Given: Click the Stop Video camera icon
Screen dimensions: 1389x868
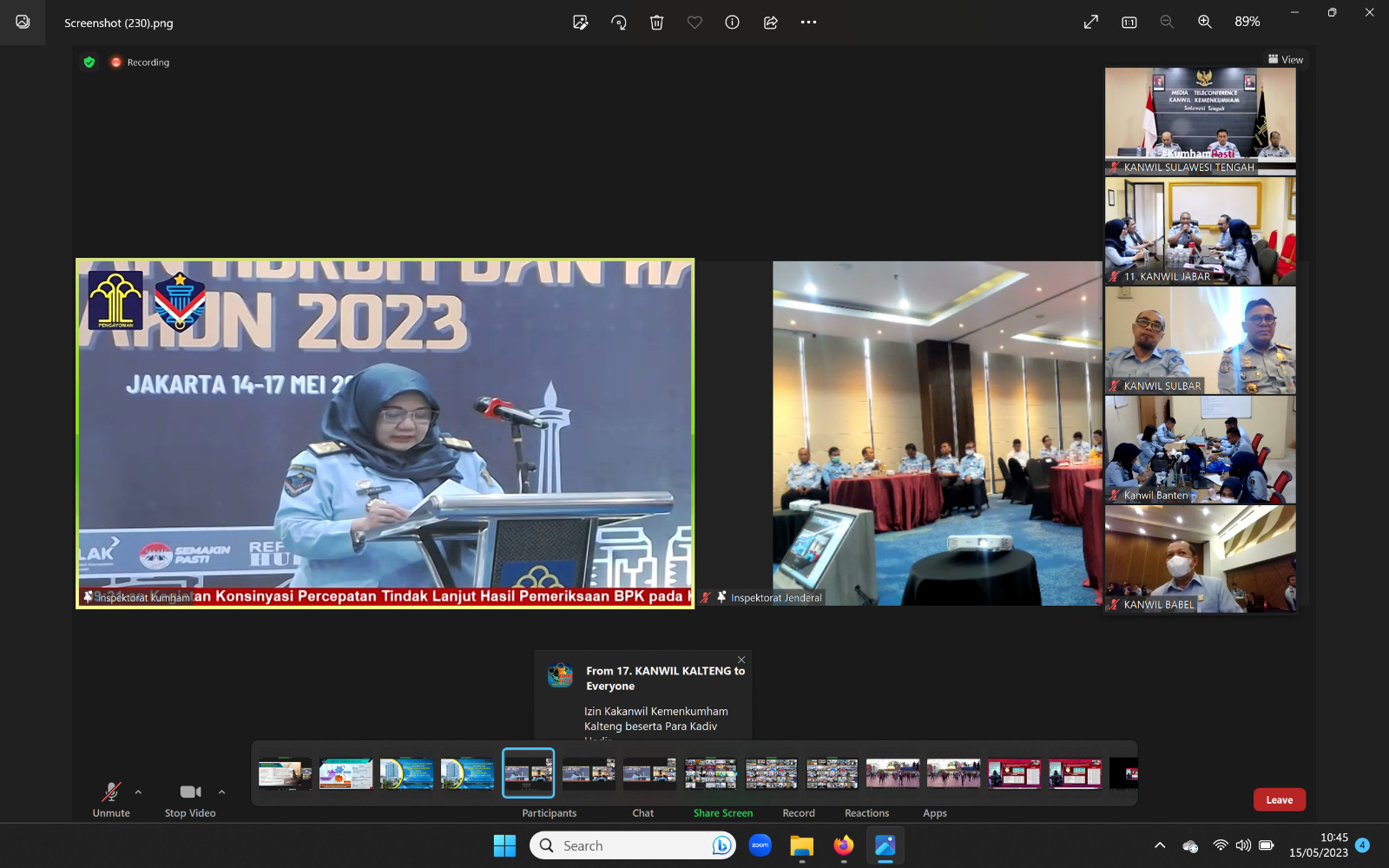Looking at the screenshot, I should (191, 792).
